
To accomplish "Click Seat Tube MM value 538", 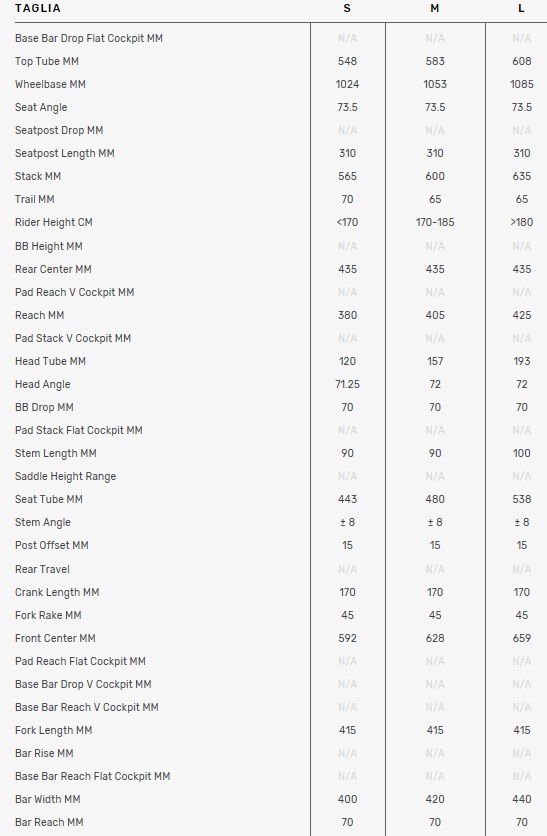I will [521, 500].
